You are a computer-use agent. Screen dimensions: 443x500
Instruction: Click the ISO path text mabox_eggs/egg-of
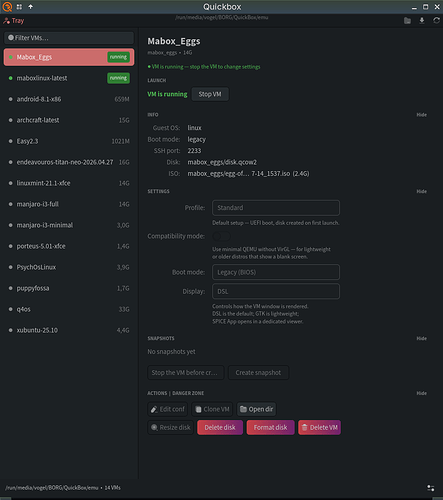click(x=248, y=174)
